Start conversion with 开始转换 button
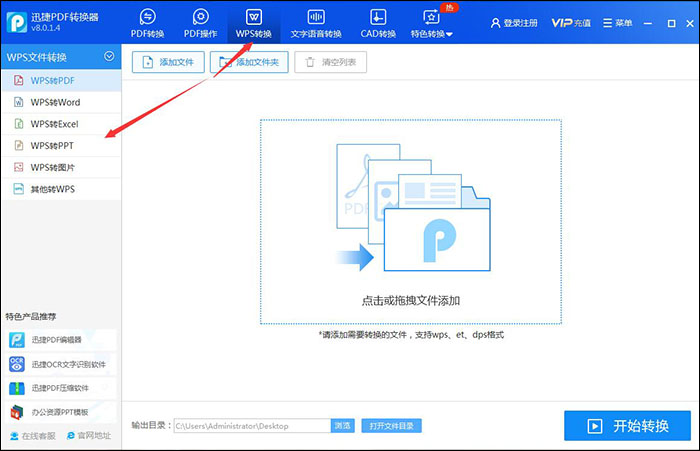The height and width of the screenshot is (451, 700). (x=627, y=426)
